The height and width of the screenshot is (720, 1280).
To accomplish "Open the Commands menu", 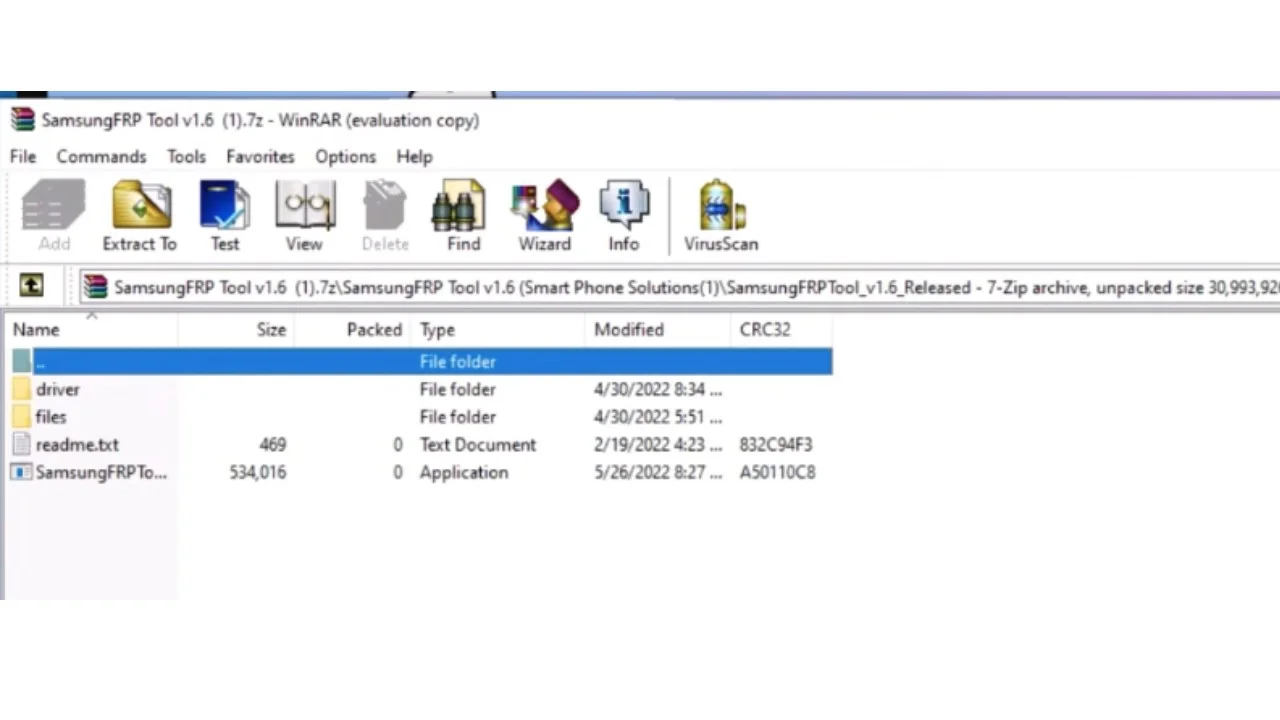I will pyautogui.click(x=101, y=157).
